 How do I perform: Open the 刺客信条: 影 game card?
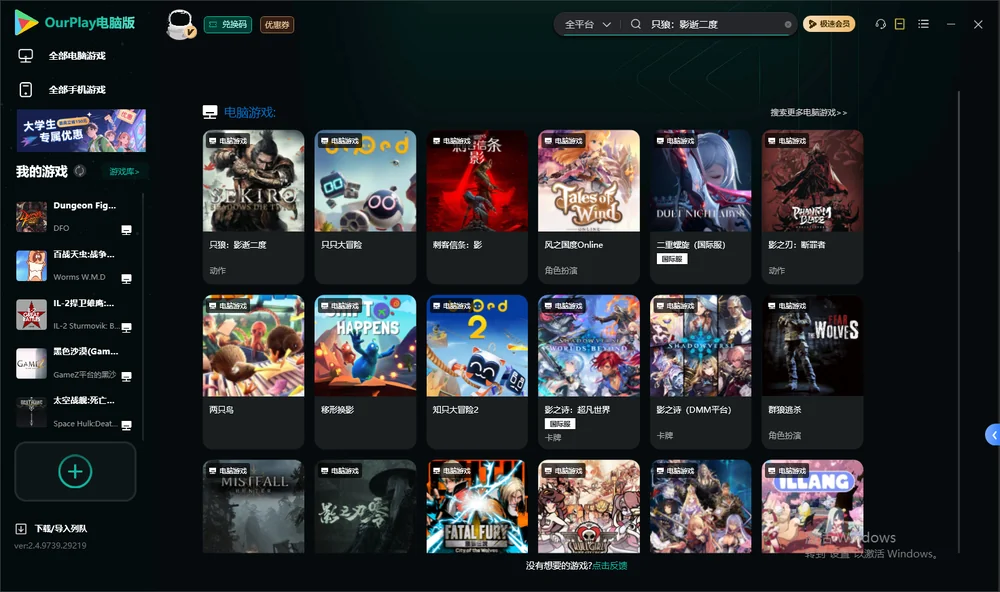coord(477,207)
